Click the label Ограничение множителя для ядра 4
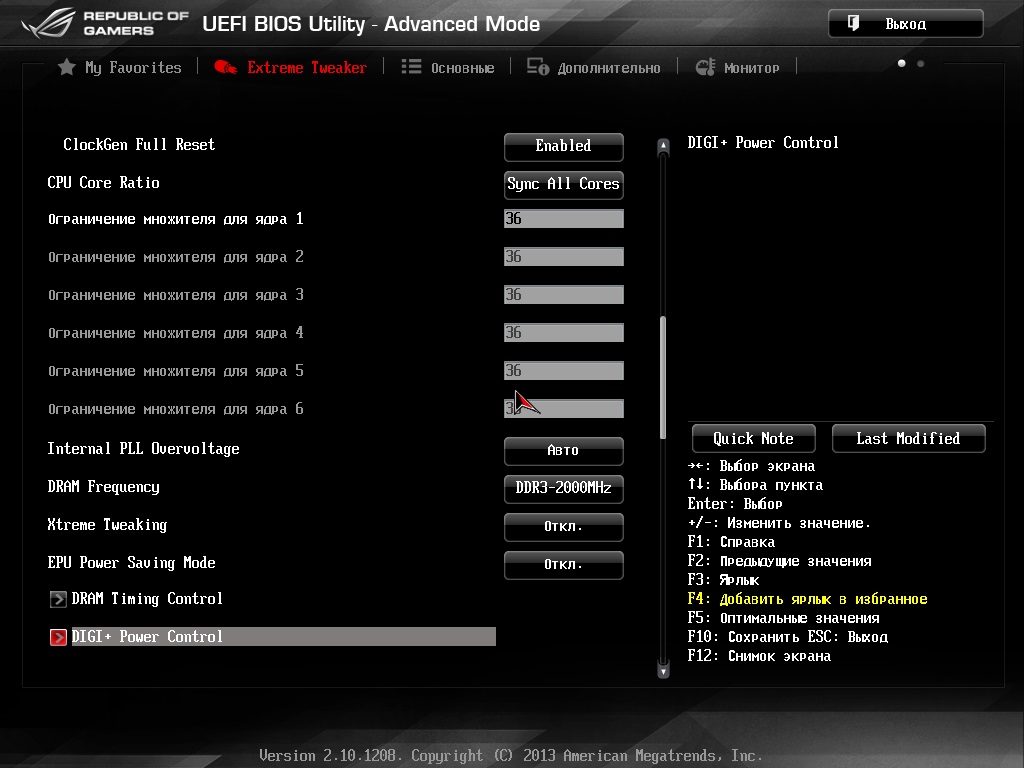Image resolution: width=1024 pixels, height=768 pixels. coord(176,332)
